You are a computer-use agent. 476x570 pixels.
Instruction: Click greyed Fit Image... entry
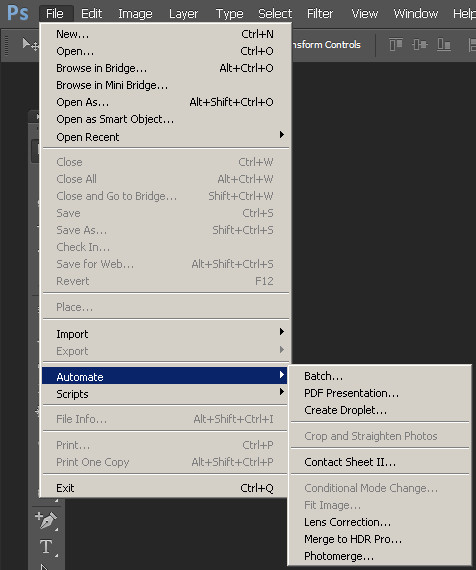pos(380,505)
